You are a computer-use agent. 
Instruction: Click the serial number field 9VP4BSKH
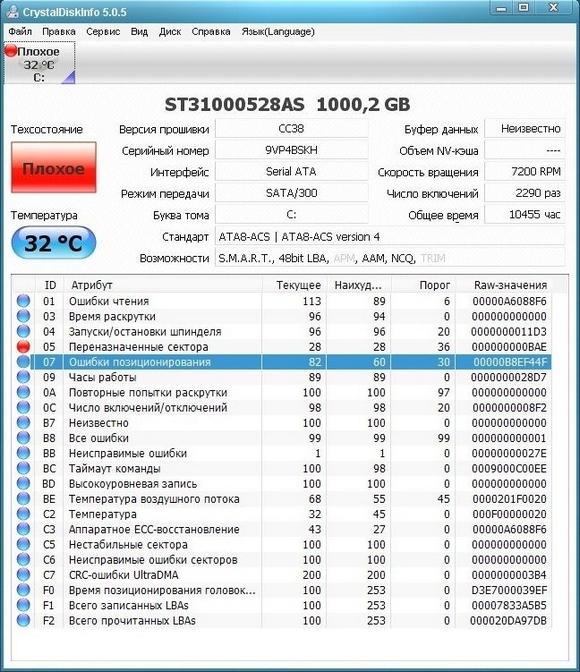click(292, 150)
